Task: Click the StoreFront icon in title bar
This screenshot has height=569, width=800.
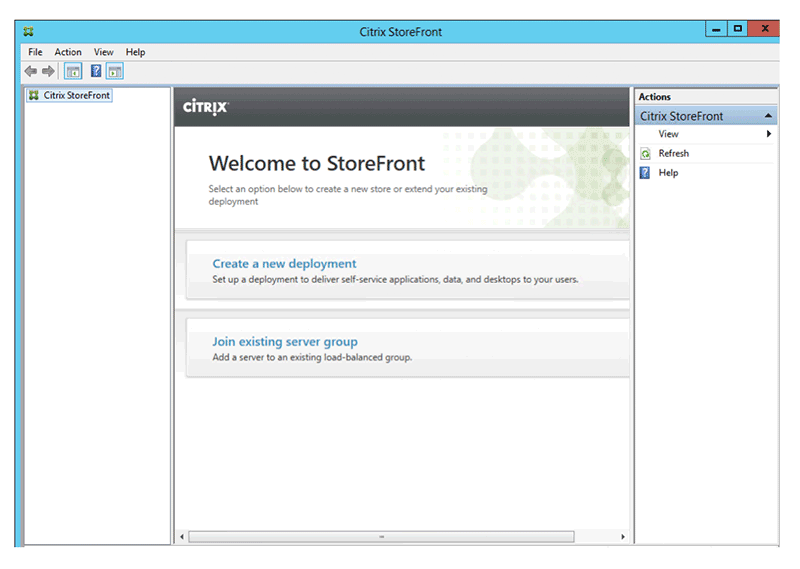Action: coord(29,32)
